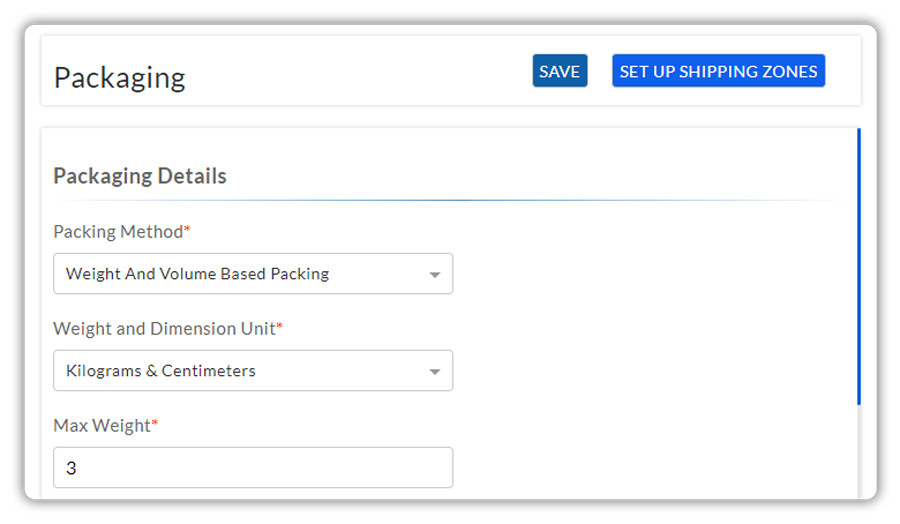Screen dimensions: 900x524
Task: Click the red asterisk beside Packing Method
Action: (x=187, y=229)
